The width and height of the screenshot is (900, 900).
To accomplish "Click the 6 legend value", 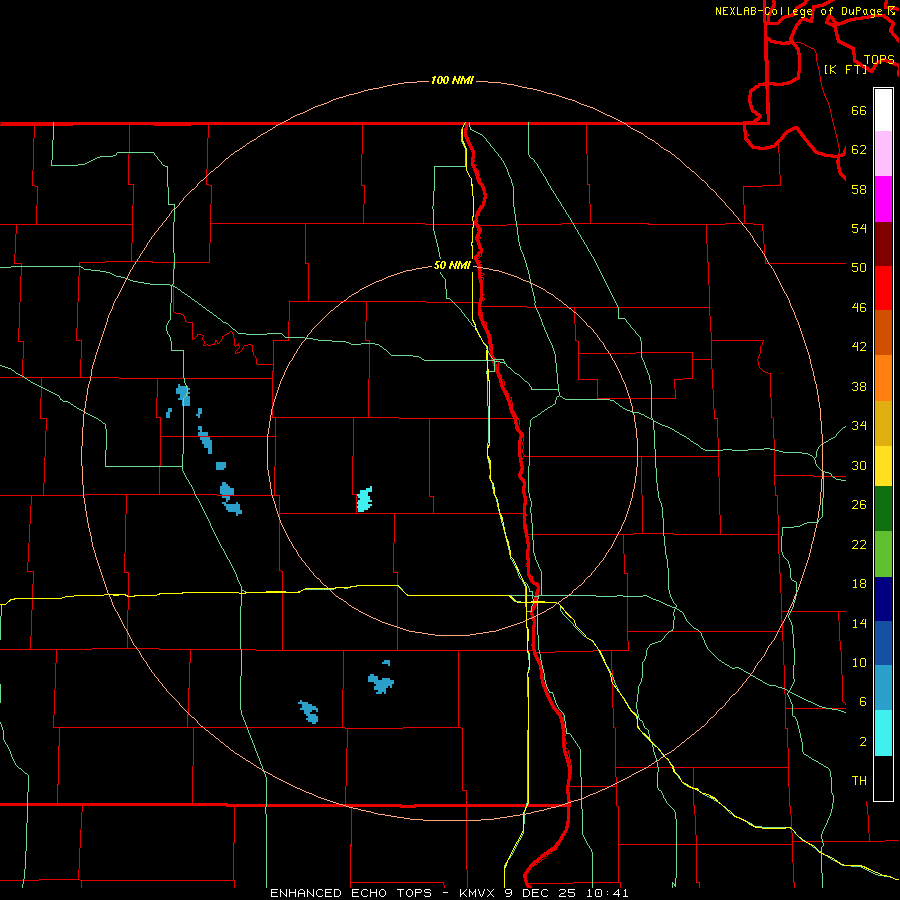I will (863, 702).
